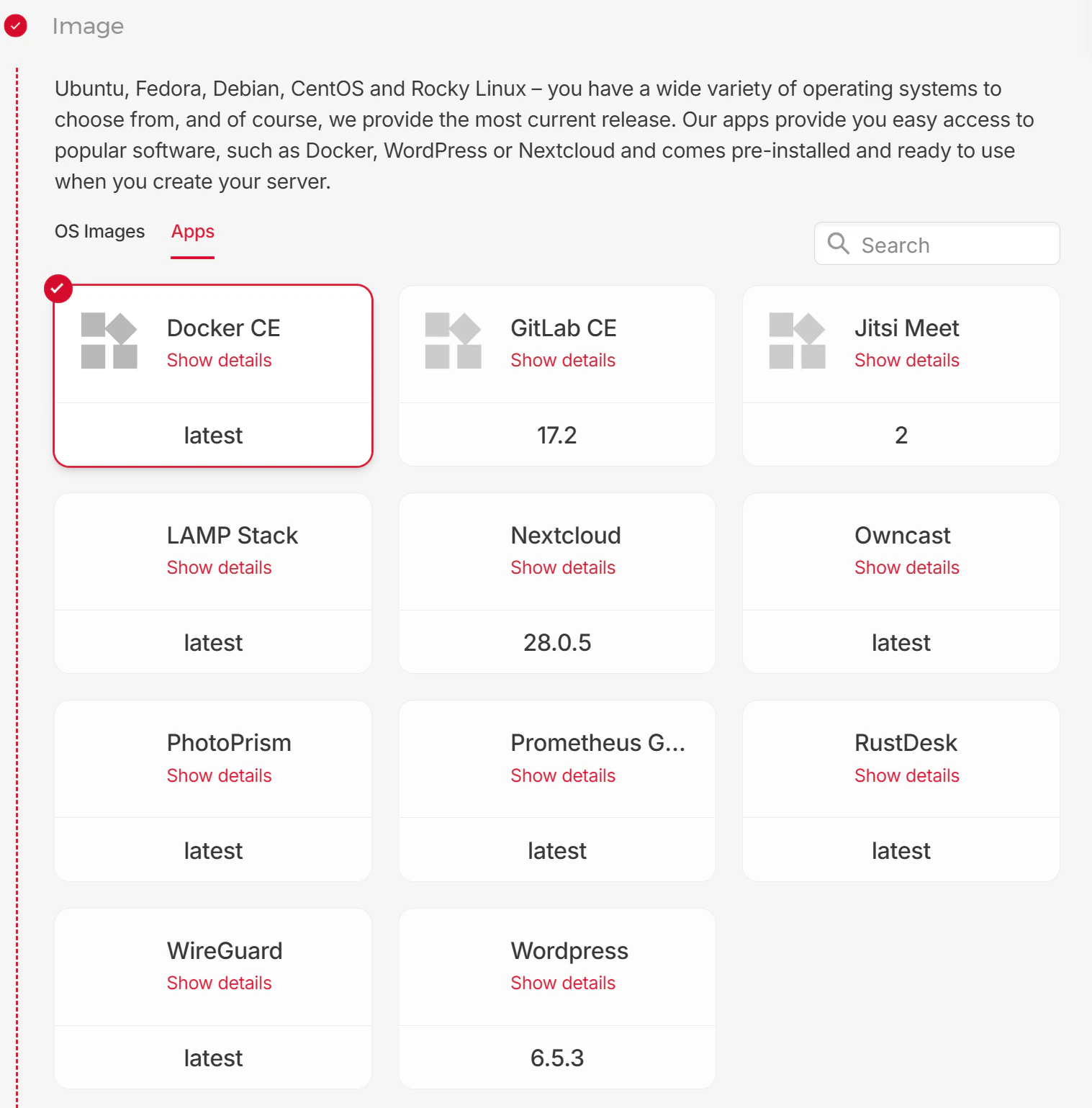Show details for PhotoPrism
This screenshot has width=1092, height=1108.
pos(219,775)
